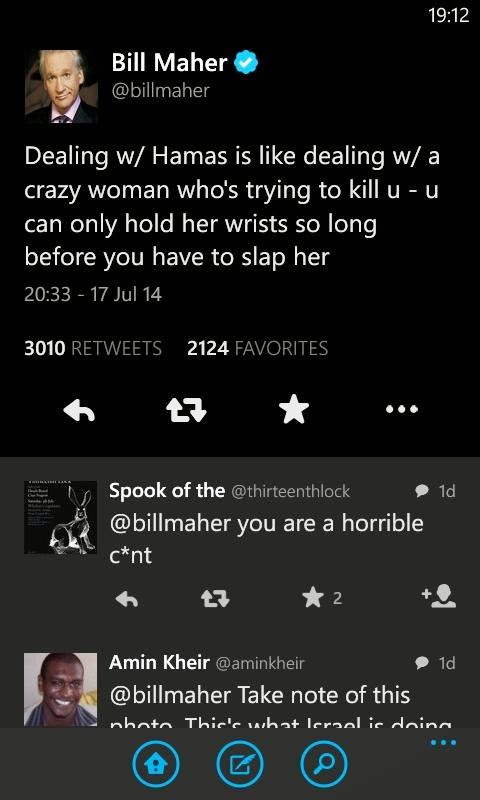The width and height of the screenshot is (480, 800).
Task: Open Spook of the's rabbit avatar
Action: [x=61, y=517]
